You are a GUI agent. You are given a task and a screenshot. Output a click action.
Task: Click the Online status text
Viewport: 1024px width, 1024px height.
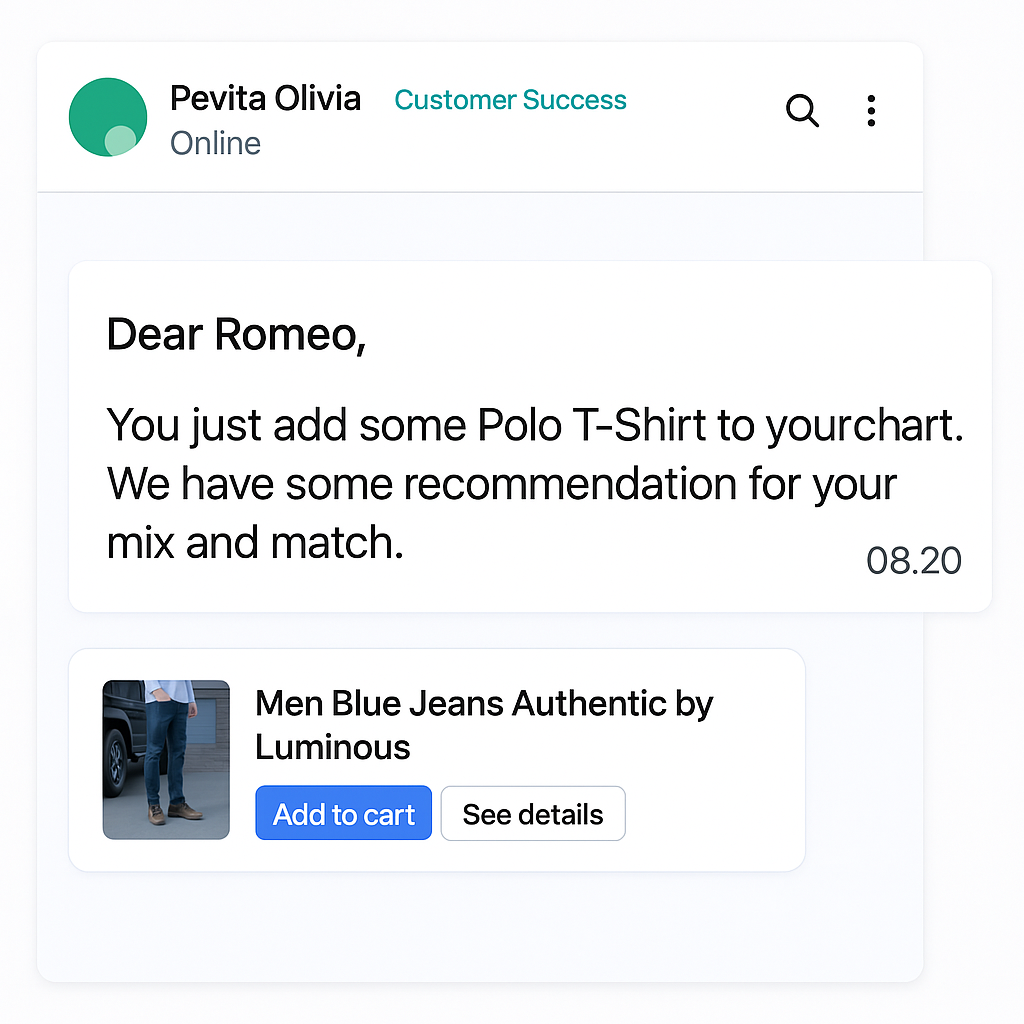pos(215,144)
